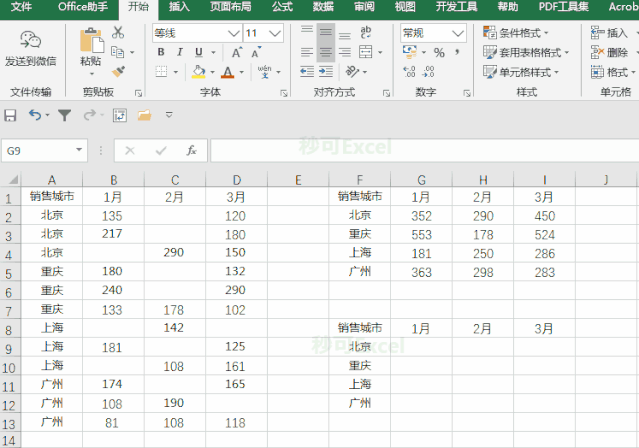Expand the Paste options arrow
The image size is (639, 448).
92,74
